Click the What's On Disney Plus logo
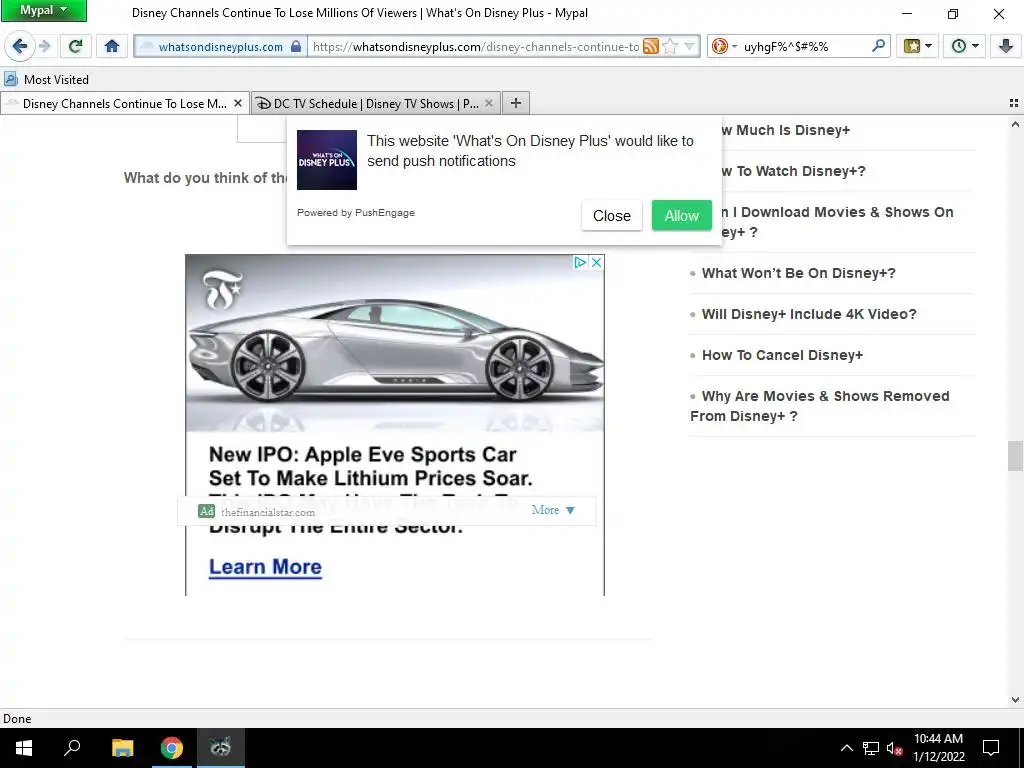 (327, 160)
